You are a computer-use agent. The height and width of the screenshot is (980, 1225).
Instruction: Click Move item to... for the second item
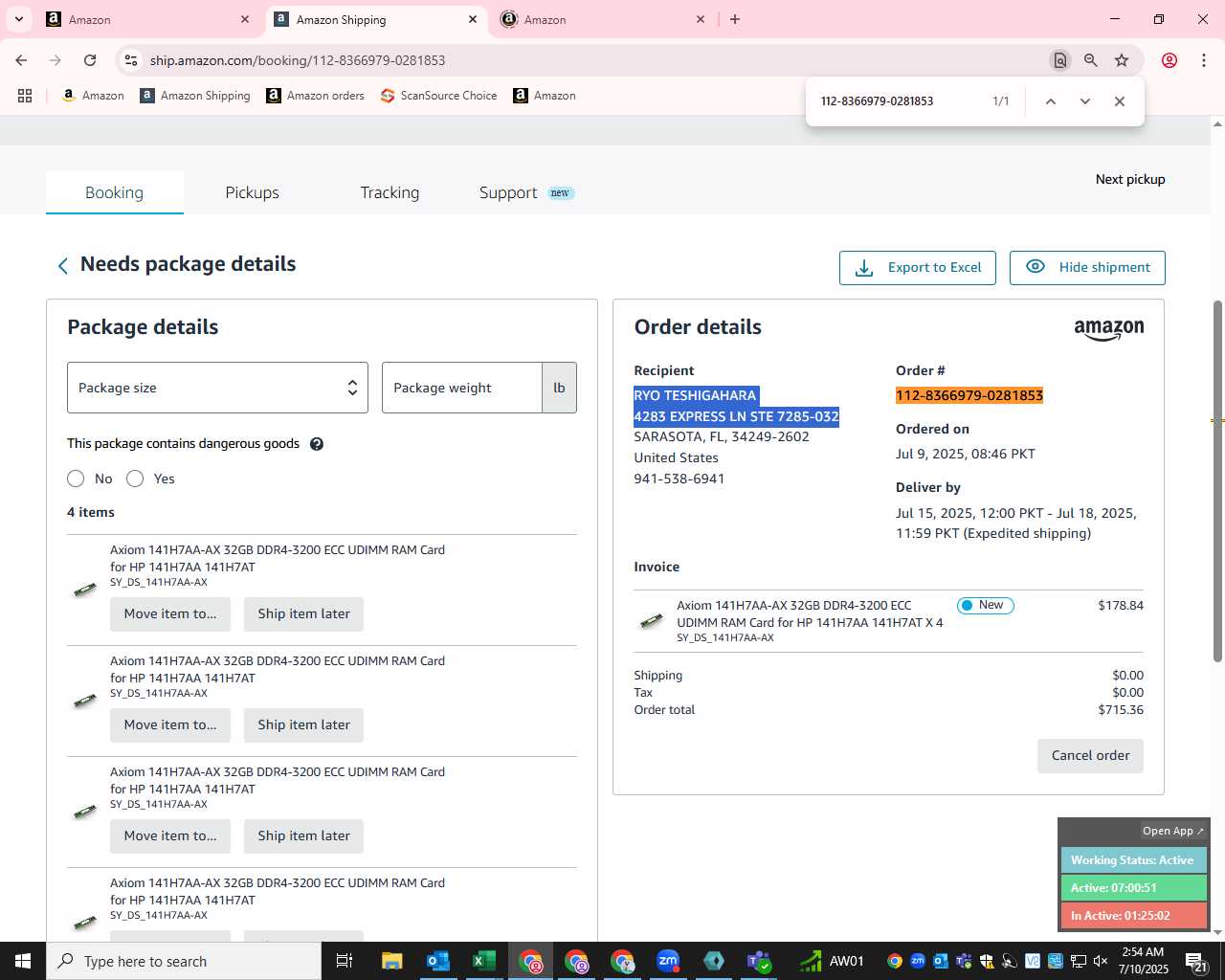[170, 725]
